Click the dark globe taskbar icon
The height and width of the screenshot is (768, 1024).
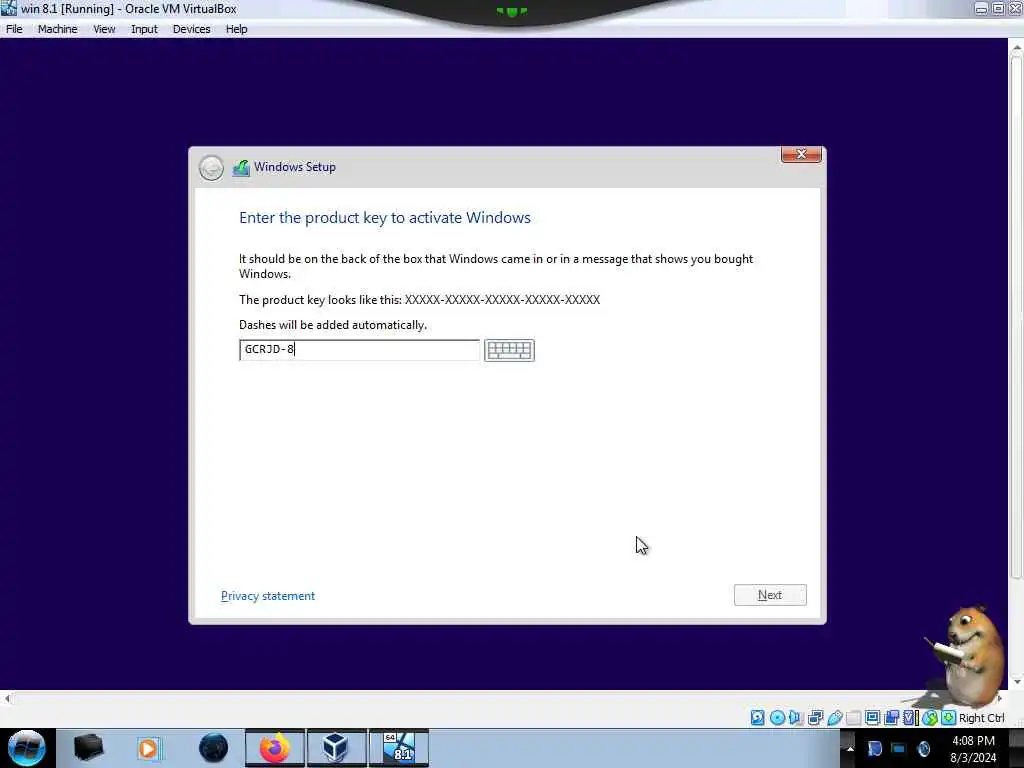214,748
